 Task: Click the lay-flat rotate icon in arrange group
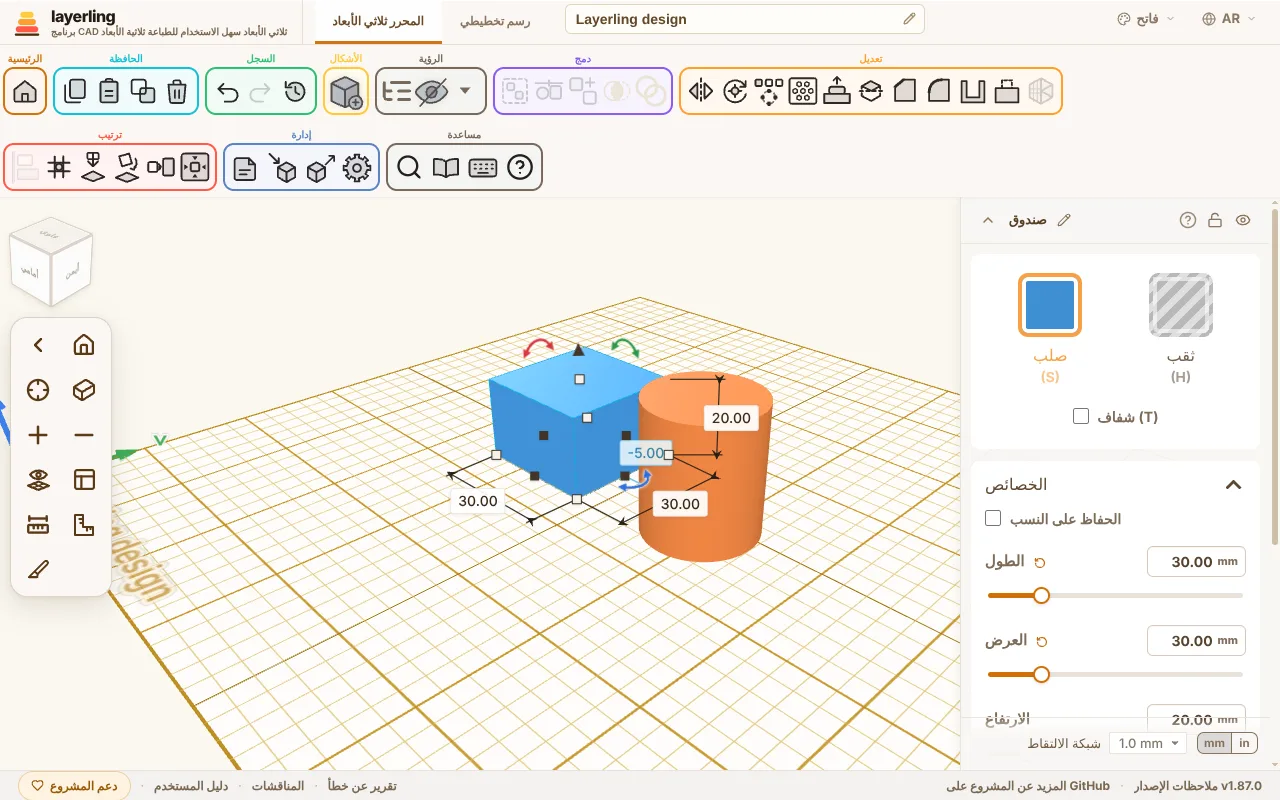[127, 167]
